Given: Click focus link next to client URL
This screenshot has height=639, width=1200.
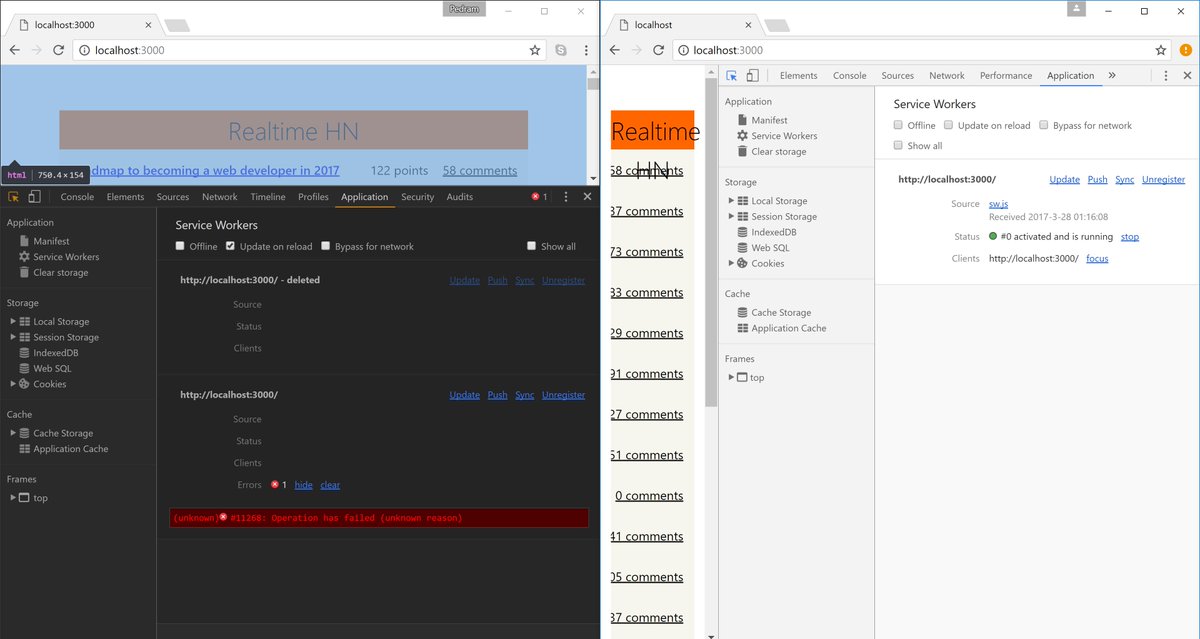Looking at the screenshot, I should point(1097,258).
